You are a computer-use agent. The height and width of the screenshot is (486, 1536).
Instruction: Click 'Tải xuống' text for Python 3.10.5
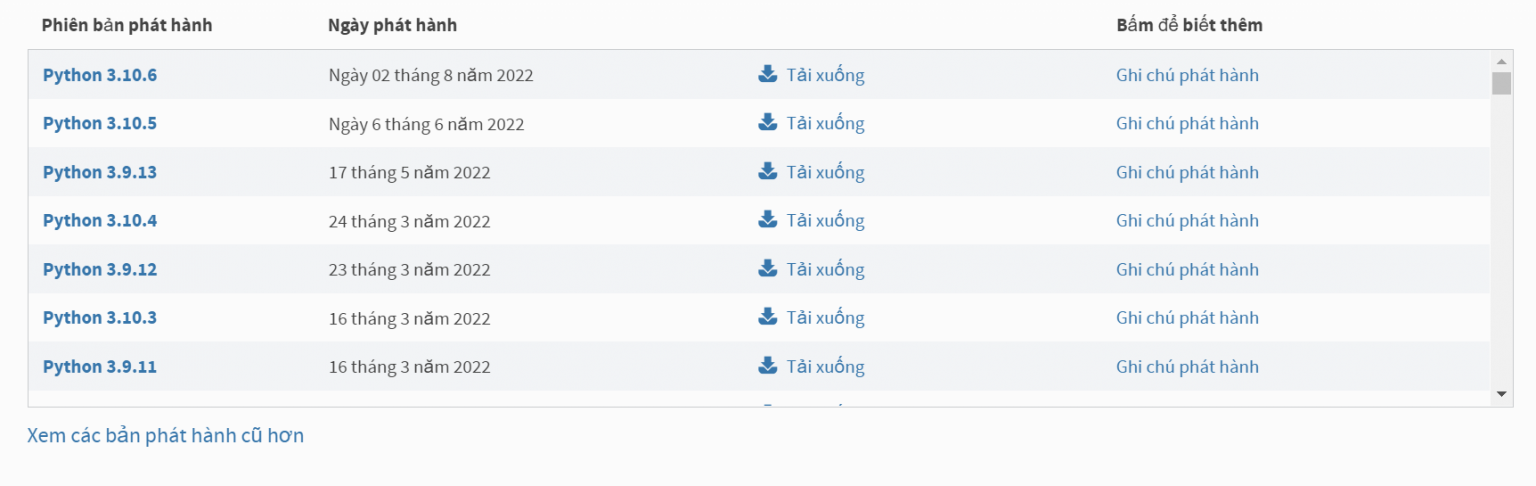coord(825,124)
